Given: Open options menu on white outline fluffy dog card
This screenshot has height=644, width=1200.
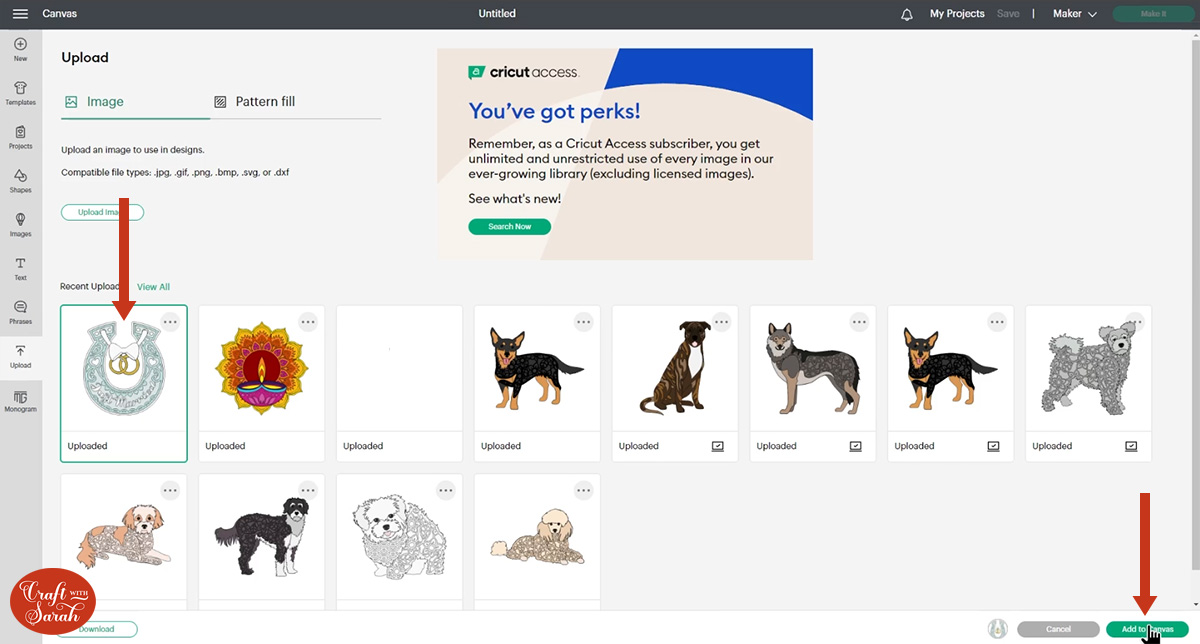Looking at the screenshot, I should [446, 490].
